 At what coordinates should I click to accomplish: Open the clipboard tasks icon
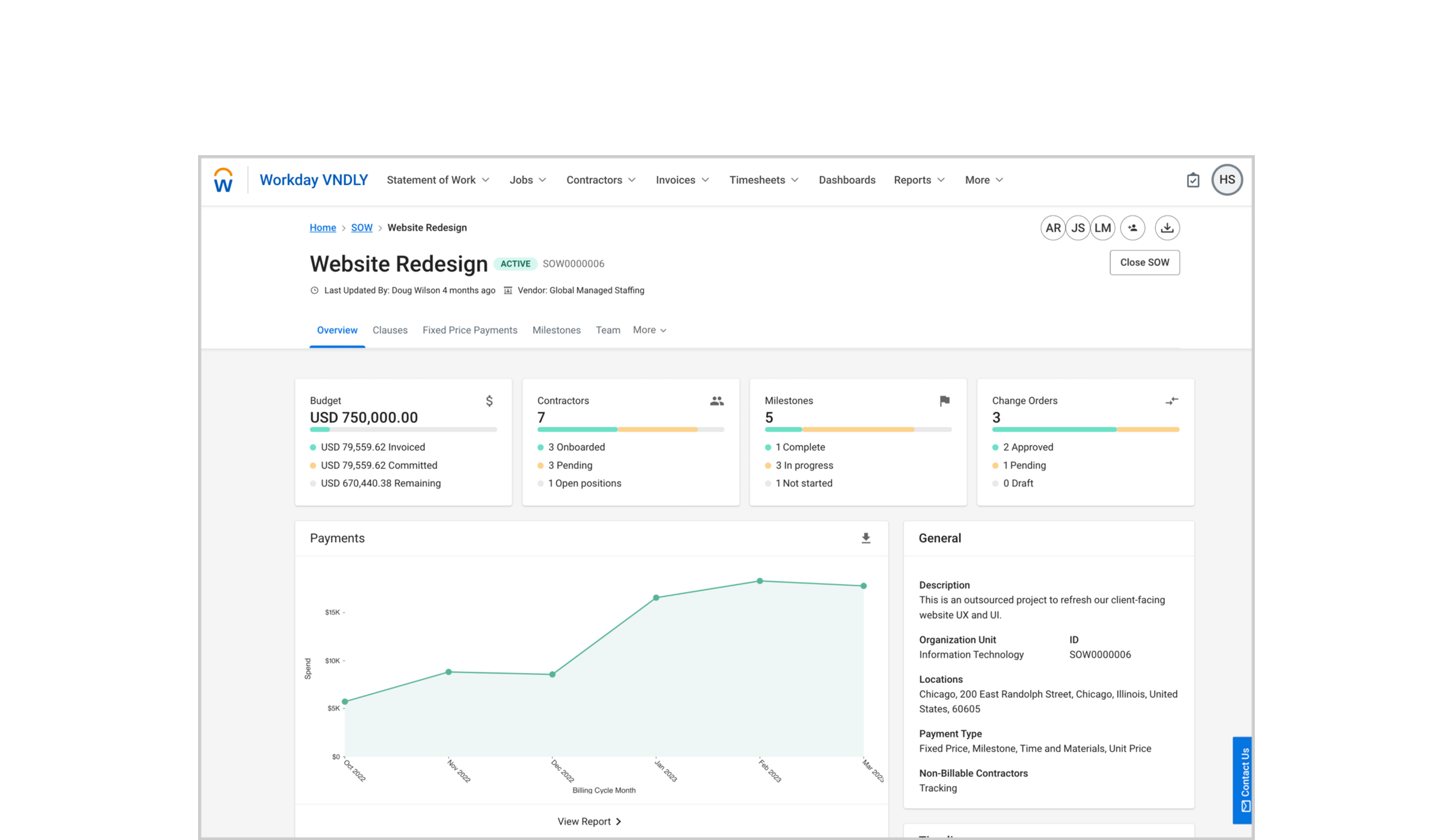coord(1193,180)
